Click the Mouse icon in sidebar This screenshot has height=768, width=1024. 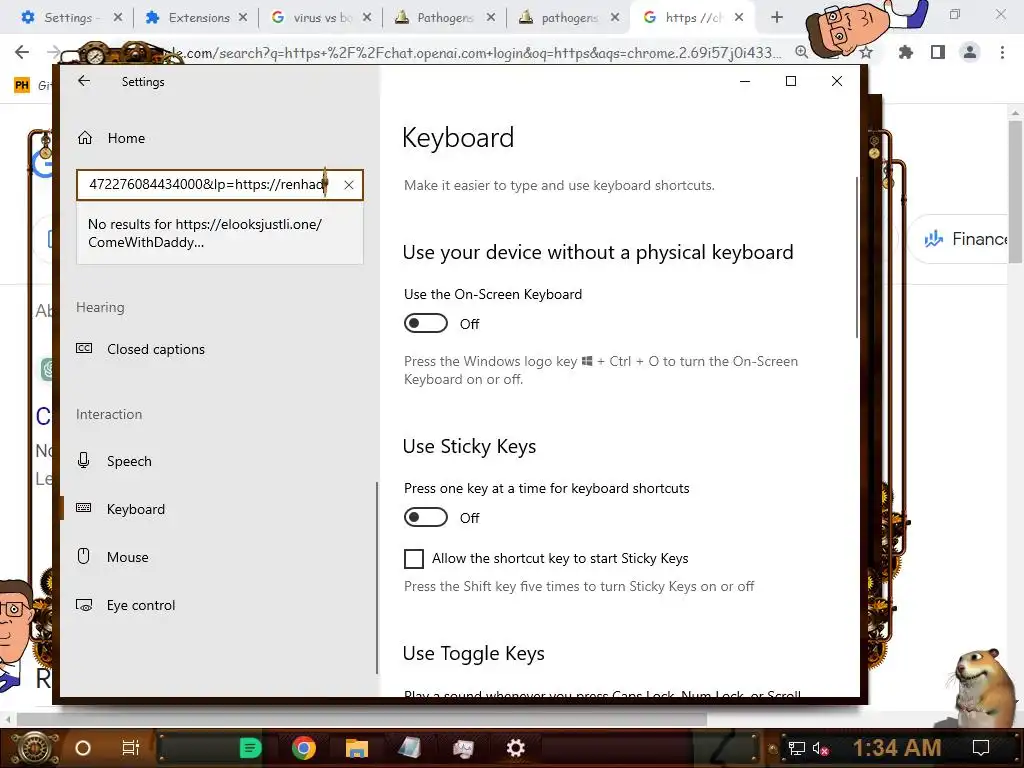point(84,556)
